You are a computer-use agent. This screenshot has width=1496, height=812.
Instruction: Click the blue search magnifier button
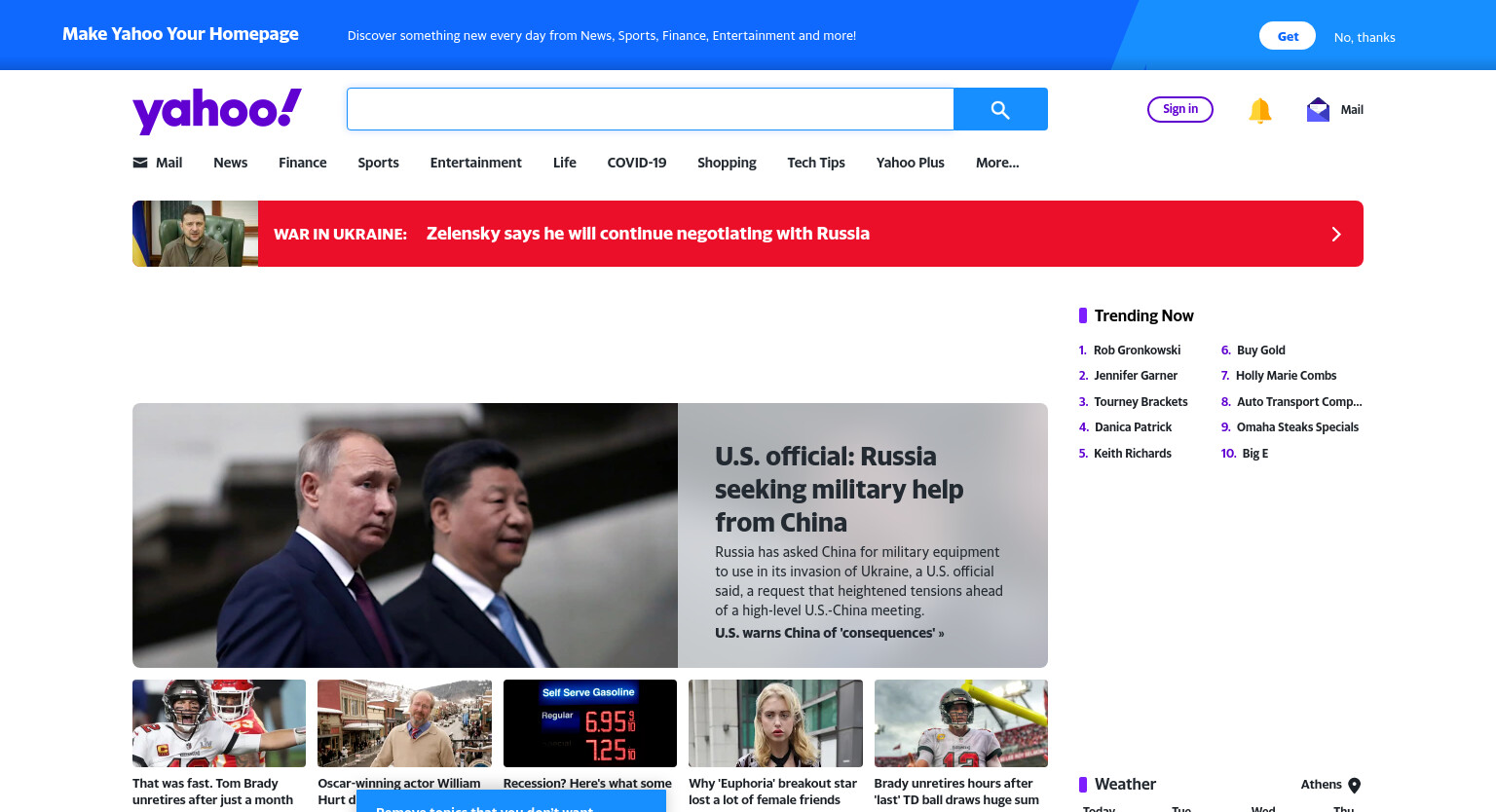coord(1000,109)
